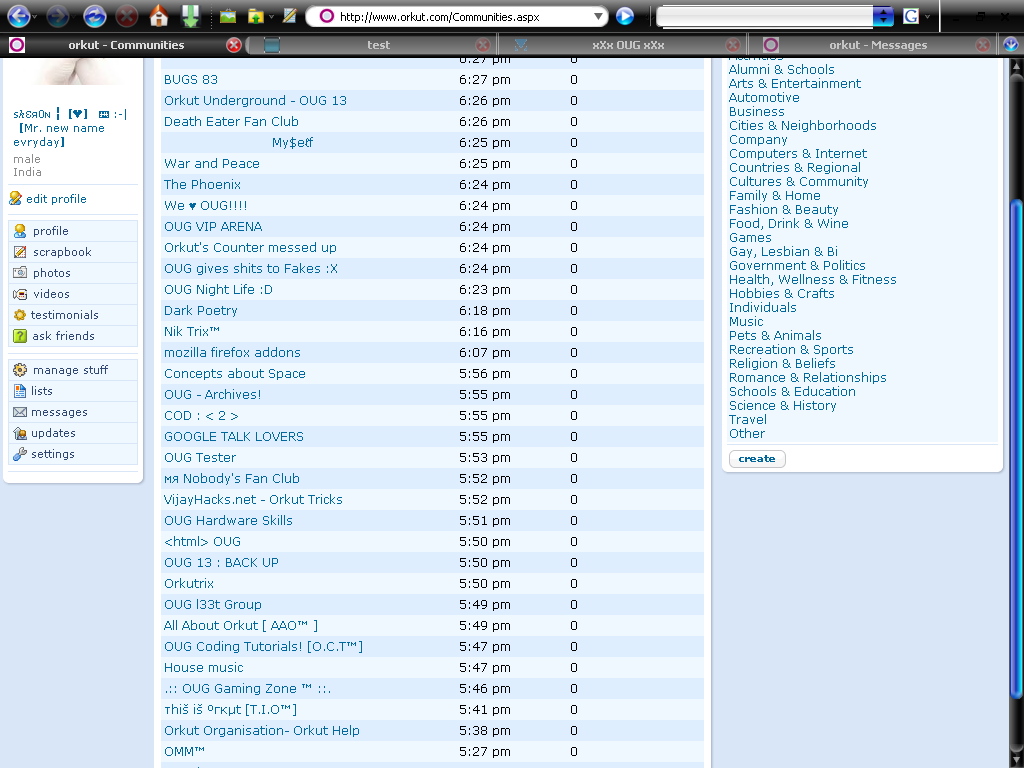Open the home page via house icon

159,16
